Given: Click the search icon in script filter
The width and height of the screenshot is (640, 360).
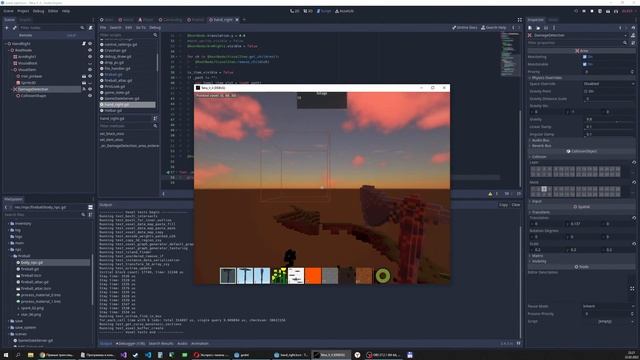Looking at the screenshot, I should pyautogui.click(x=155, y=36).
